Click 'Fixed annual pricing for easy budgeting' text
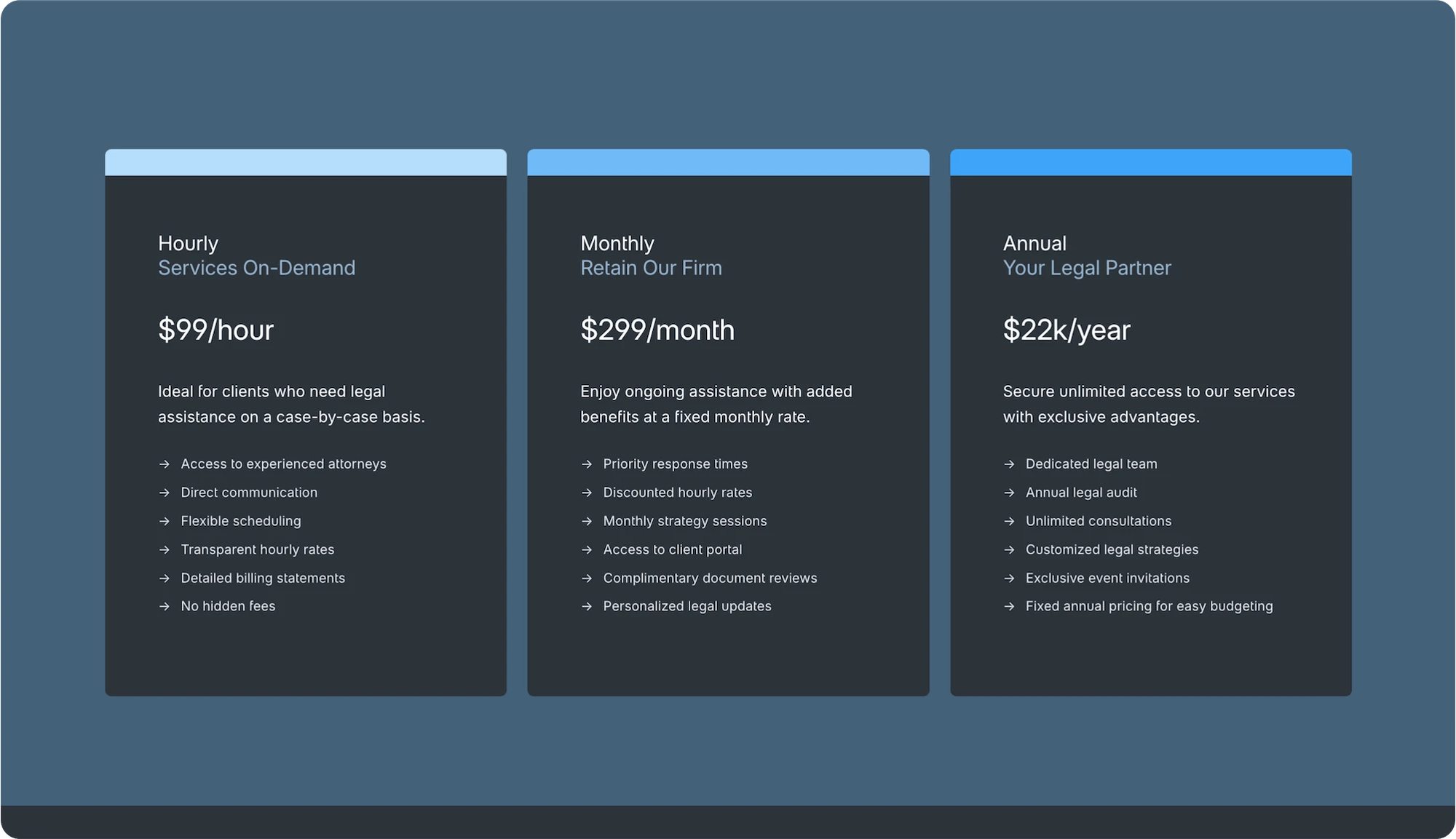1456x839 pixels. click(1149, 606)
